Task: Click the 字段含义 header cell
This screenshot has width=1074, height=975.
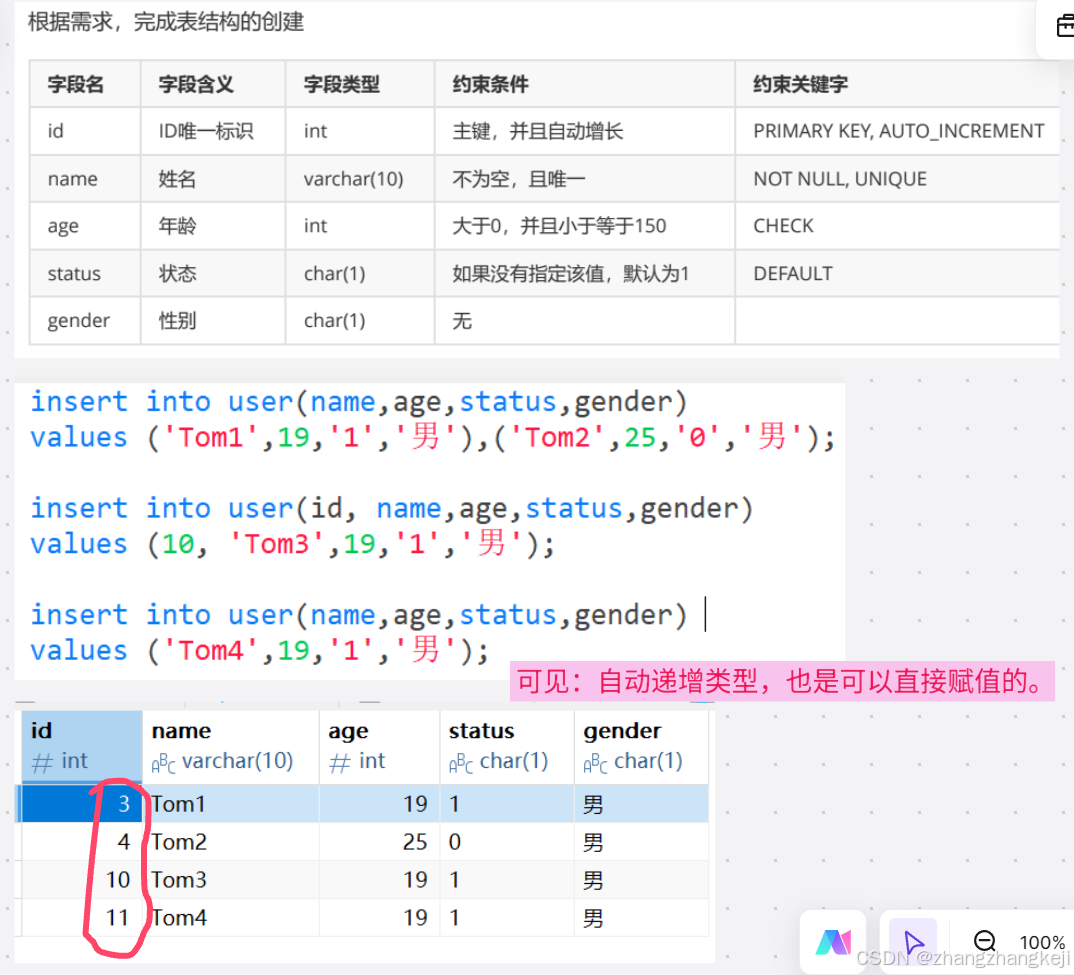Action: (x=213, y=84)
